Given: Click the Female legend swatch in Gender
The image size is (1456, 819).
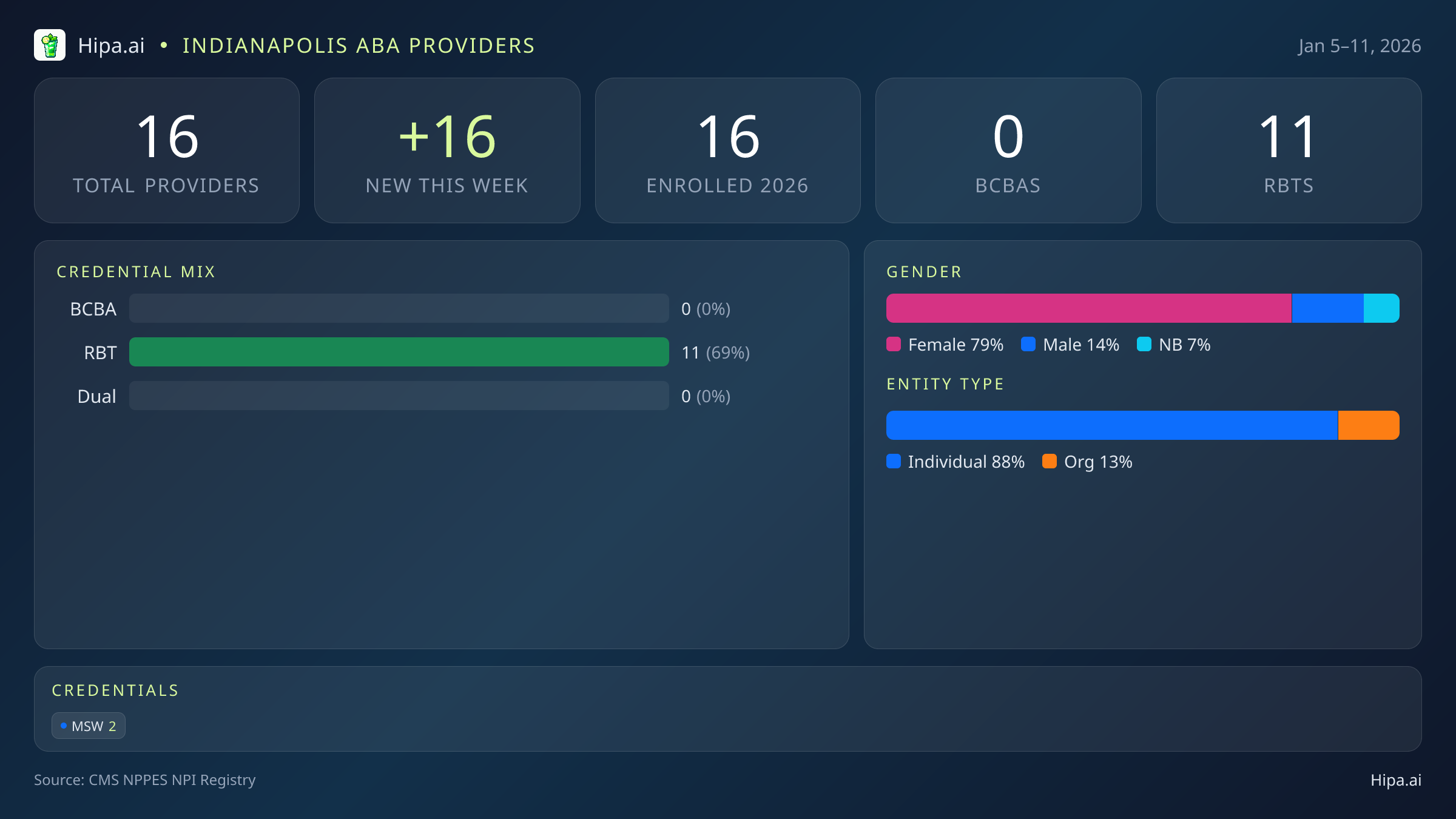Looking at the screenshot, I should [x=894, y=344].
